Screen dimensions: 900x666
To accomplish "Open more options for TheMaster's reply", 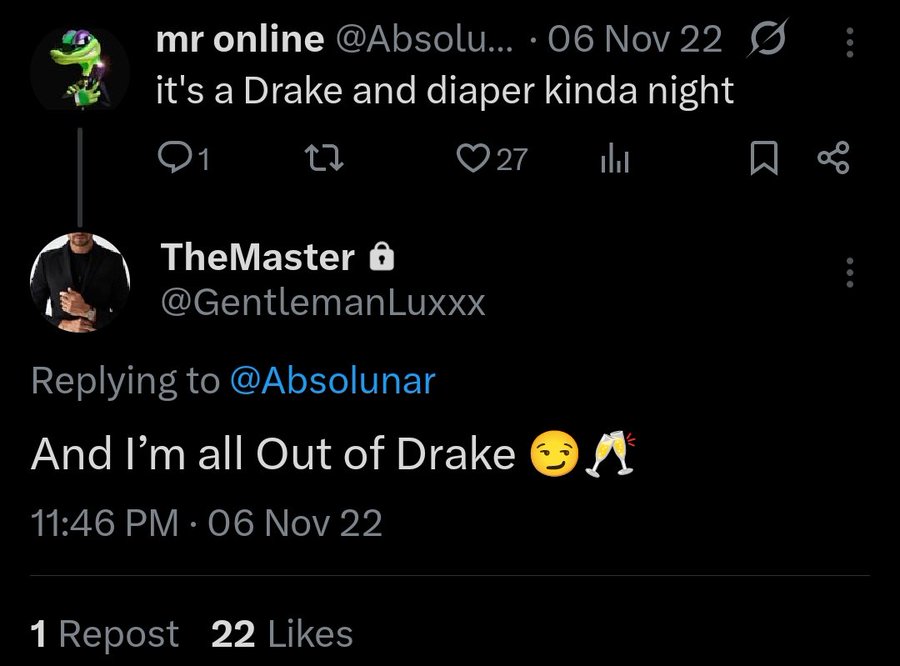I will (850, 272).
